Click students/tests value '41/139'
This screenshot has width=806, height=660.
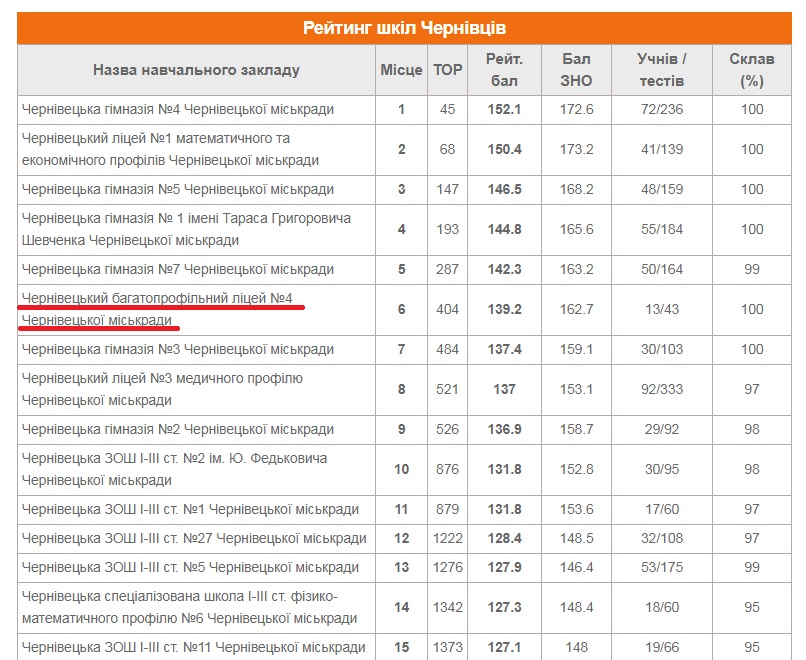coord(662,150)
